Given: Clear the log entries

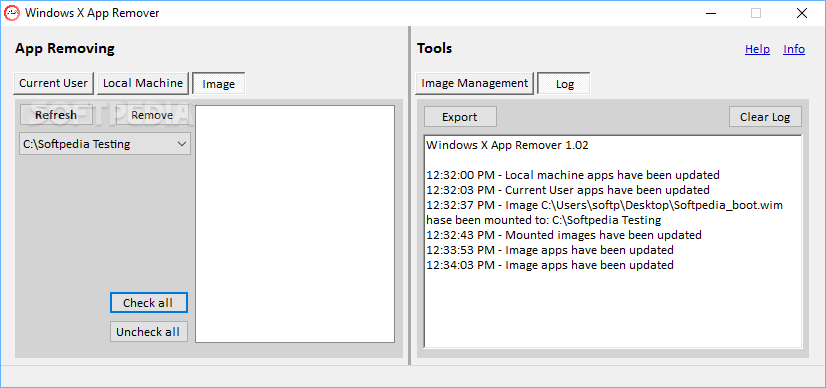Looking at the screenshot, I should (x=765, y=117).
